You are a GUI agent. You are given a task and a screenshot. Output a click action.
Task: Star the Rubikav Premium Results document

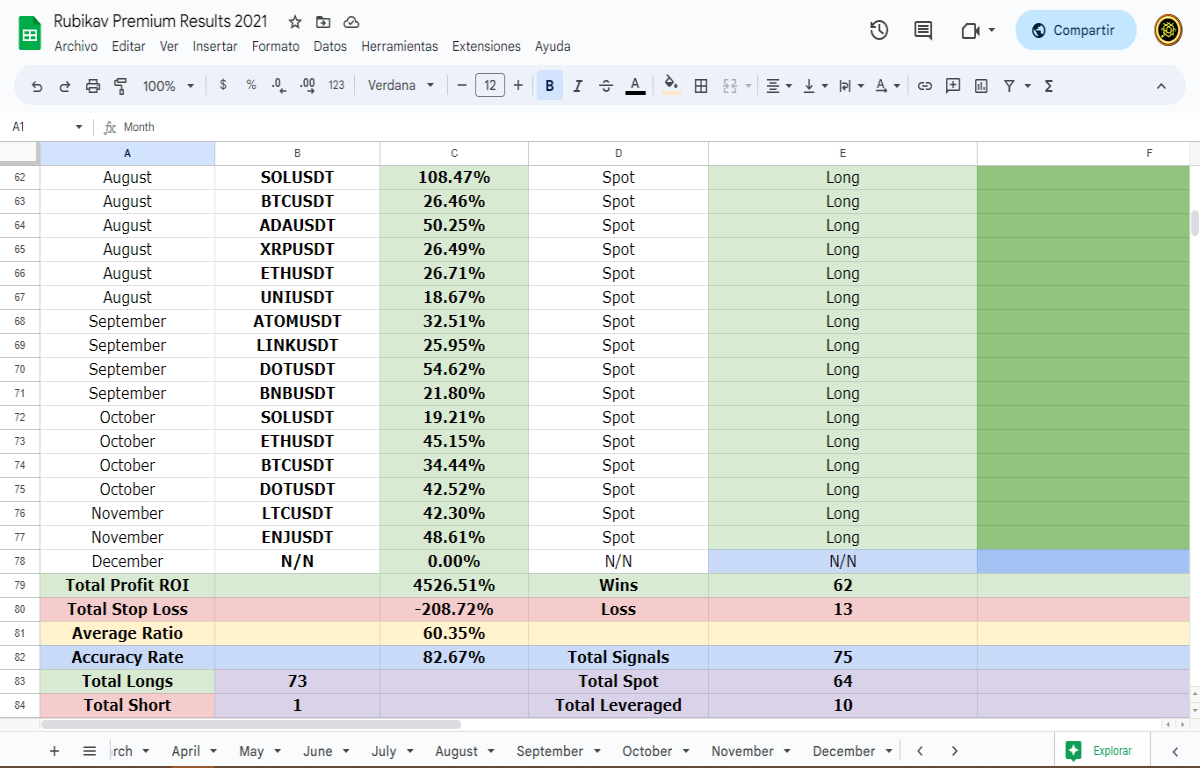click(295, 22)
